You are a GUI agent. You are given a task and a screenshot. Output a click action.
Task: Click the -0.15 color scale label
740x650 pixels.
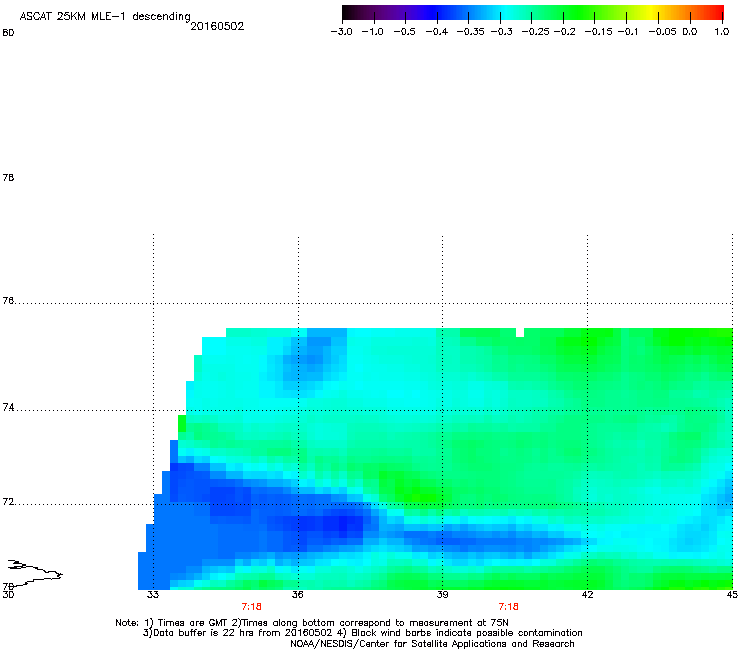tap(598, 32)
